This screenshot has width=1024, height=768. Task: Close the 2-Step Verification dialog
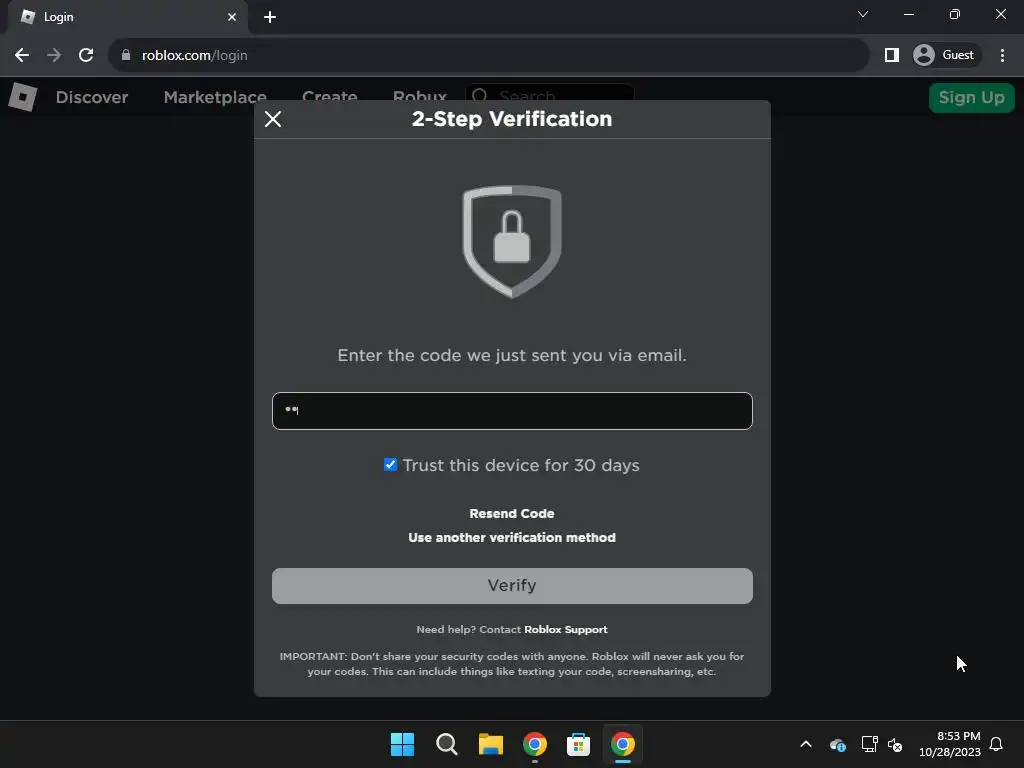point(273,119)
